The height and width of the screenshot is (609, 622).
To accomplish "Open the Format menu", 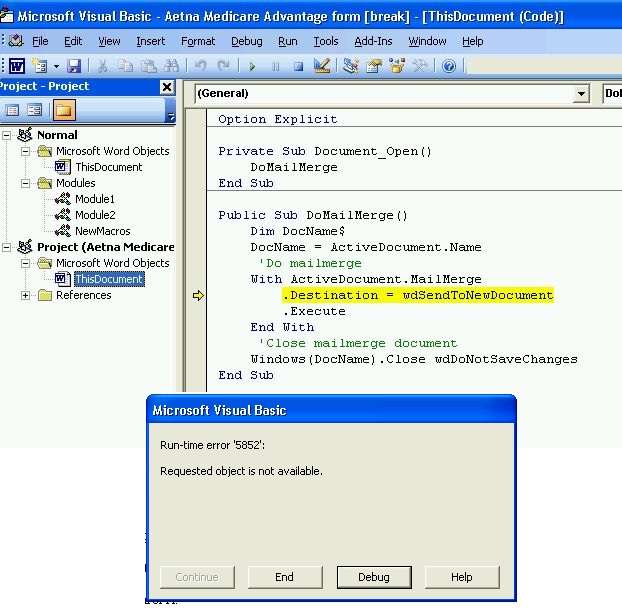I will coord(198,41).
